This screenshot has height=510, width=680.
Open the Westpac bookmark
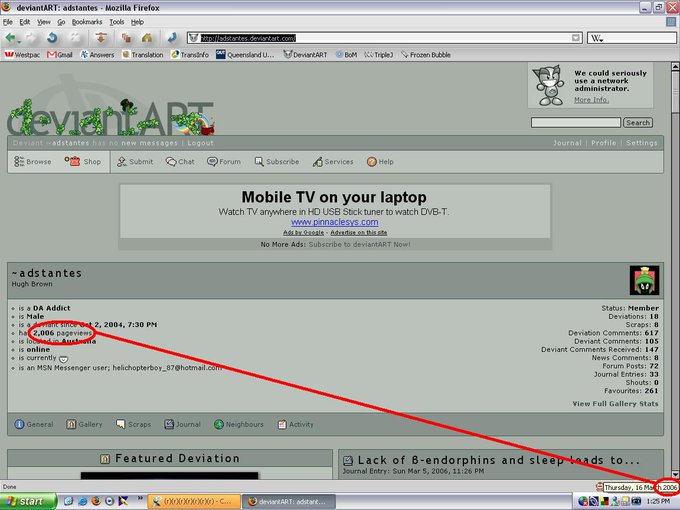[x=22, y=55]
